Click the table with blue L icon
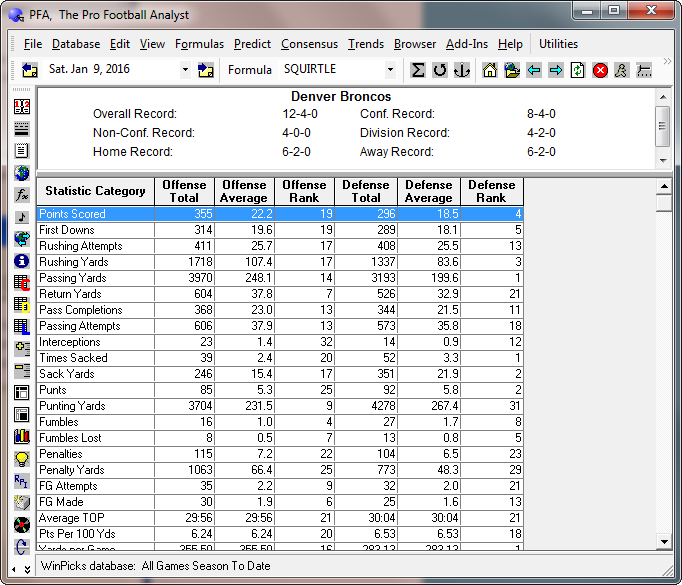The image size is (682, 585). [x=22, y=327]
